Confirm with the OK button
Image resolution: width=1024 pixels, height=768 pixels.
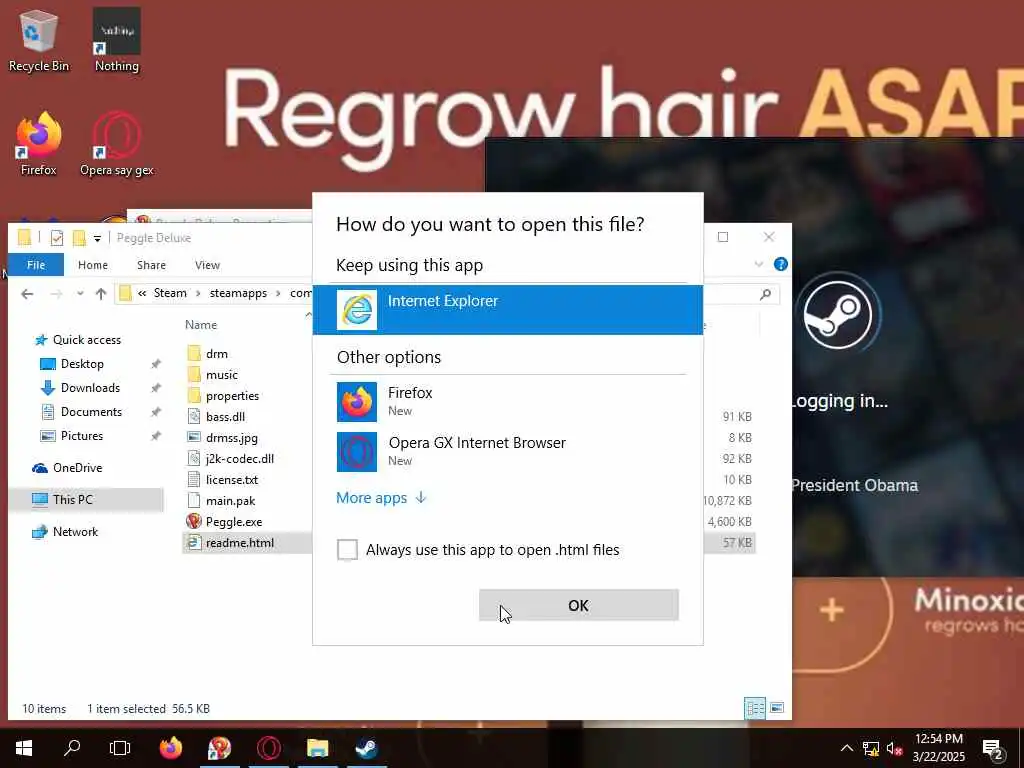coord(579,605)
